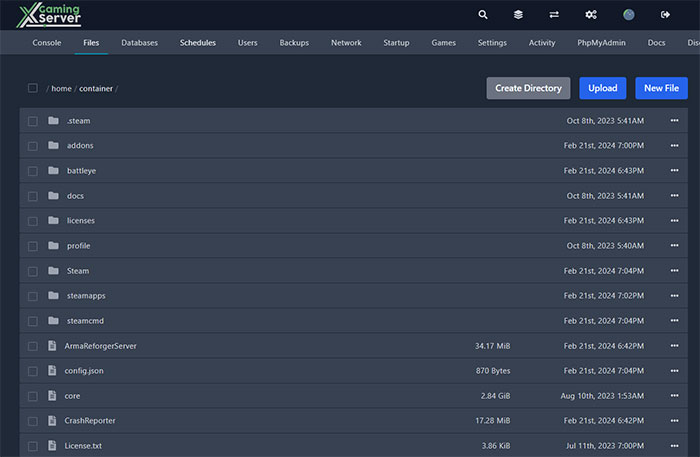700x457 pixels.
Task: Tick the select-all checkbox beside home path
Action: [33, 88]
